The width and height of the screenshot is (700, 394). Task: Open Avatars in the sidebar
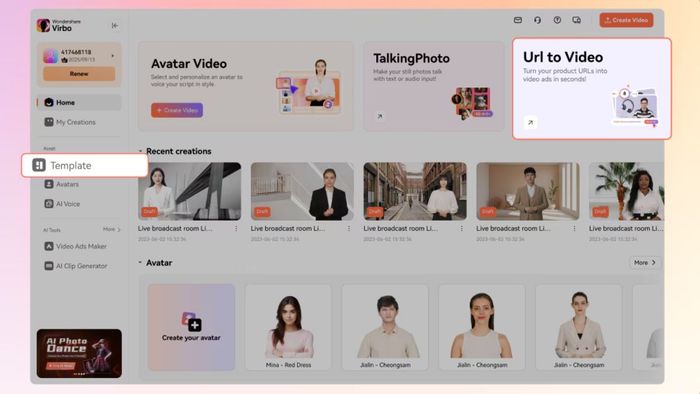[79, 184]
